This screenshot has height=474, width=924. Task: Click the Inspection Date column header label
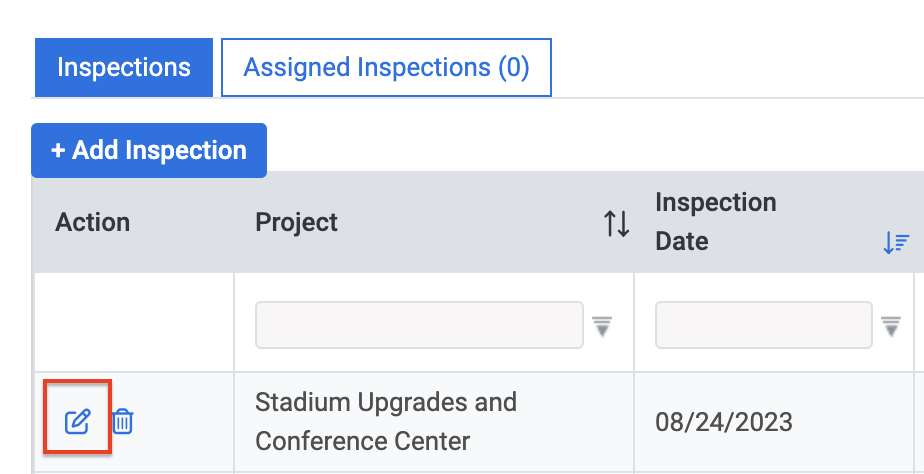coord(715,222)
